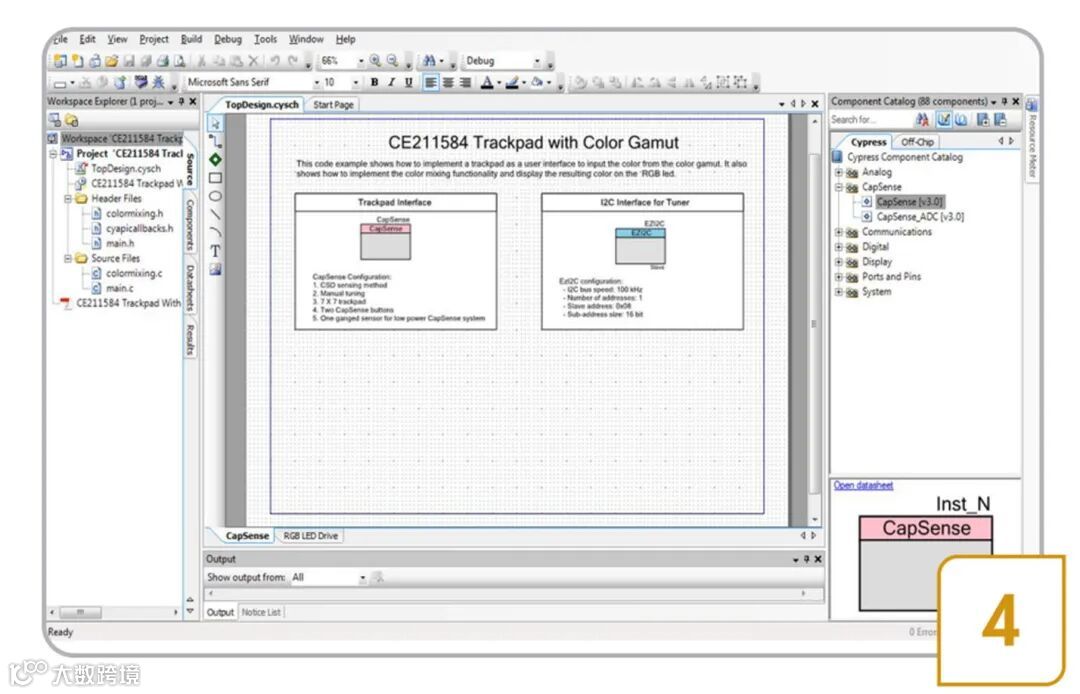Open the Show output from All dropdown
Image resolution: width=1080 pixels, height=694 pixels.
click(x=362, y=578)
